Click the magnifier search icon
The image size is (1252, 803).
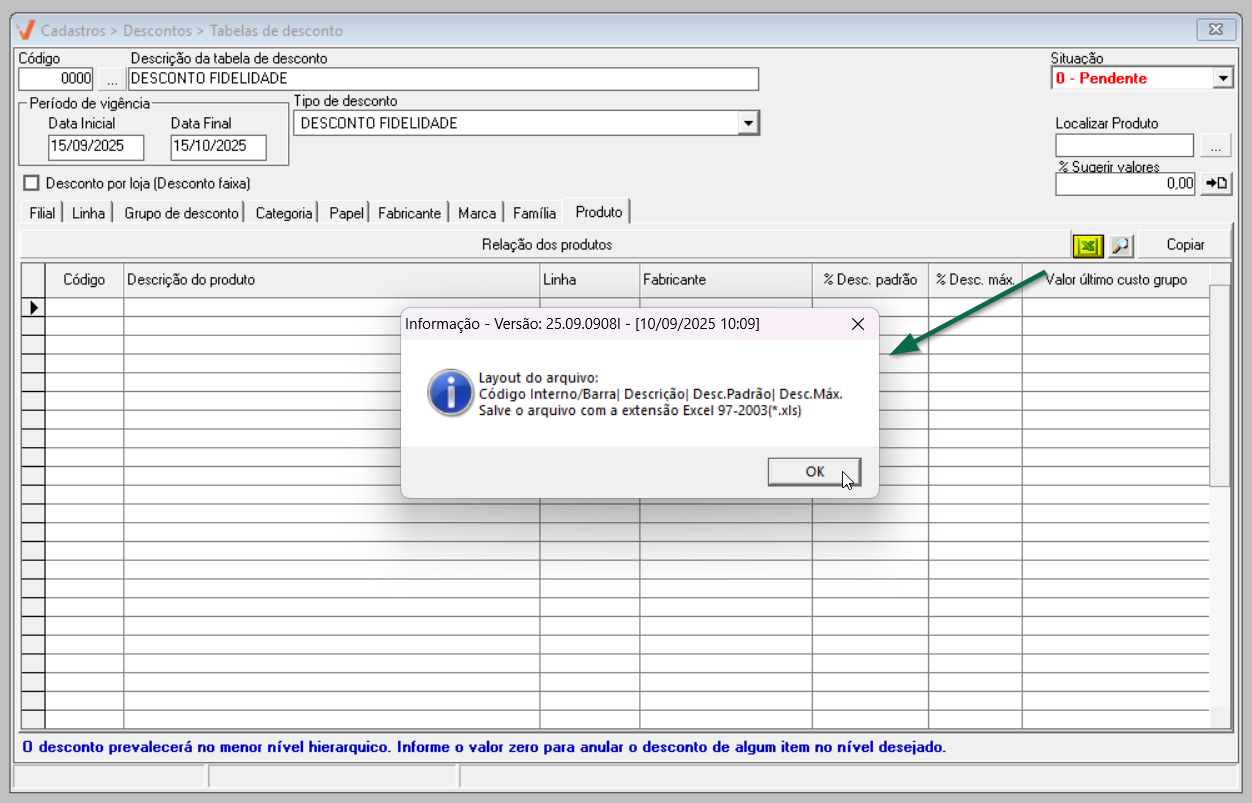point(1121,245)
